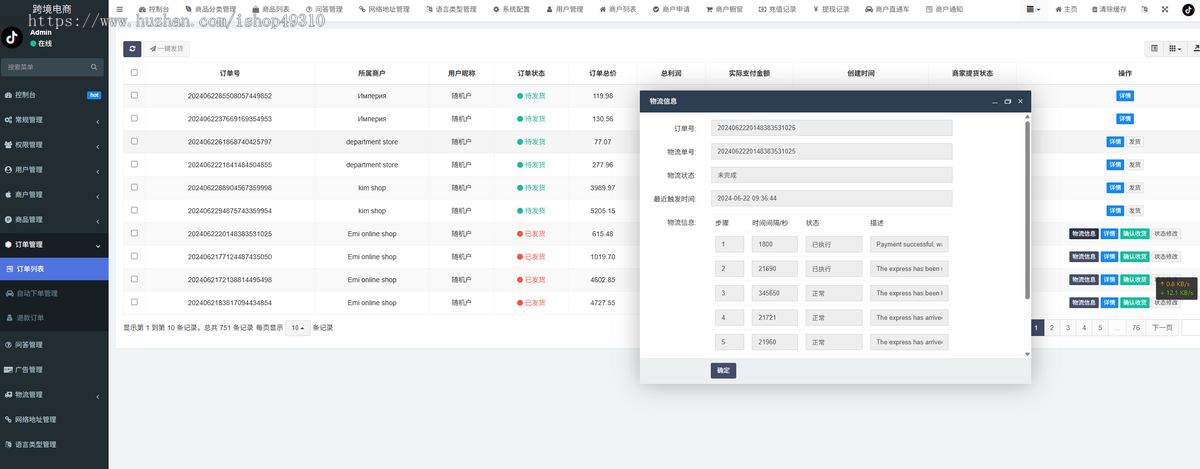Image resolution: width=1200 pixels, height=469 pixels.
Task: Open the 用户管理 top tab
Action: click(x=564, y=9)
